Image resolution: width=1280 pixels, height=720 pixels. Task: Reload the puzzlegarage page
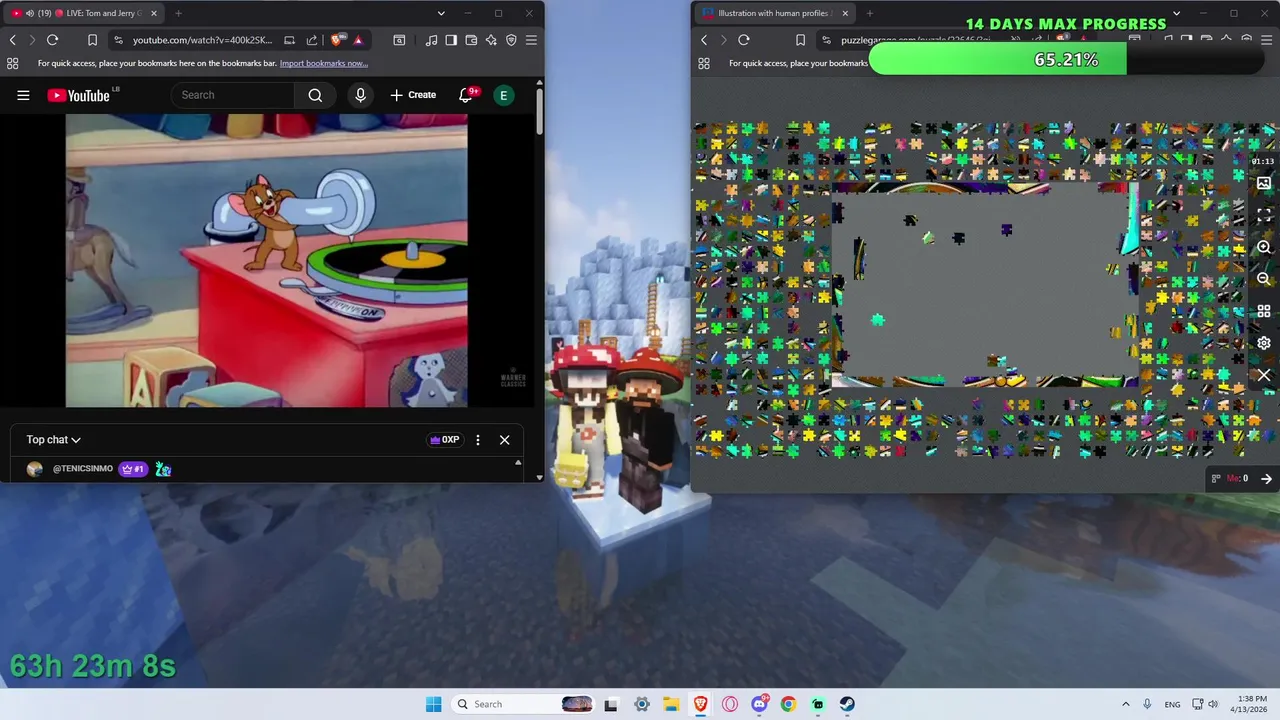pos(744,40)
